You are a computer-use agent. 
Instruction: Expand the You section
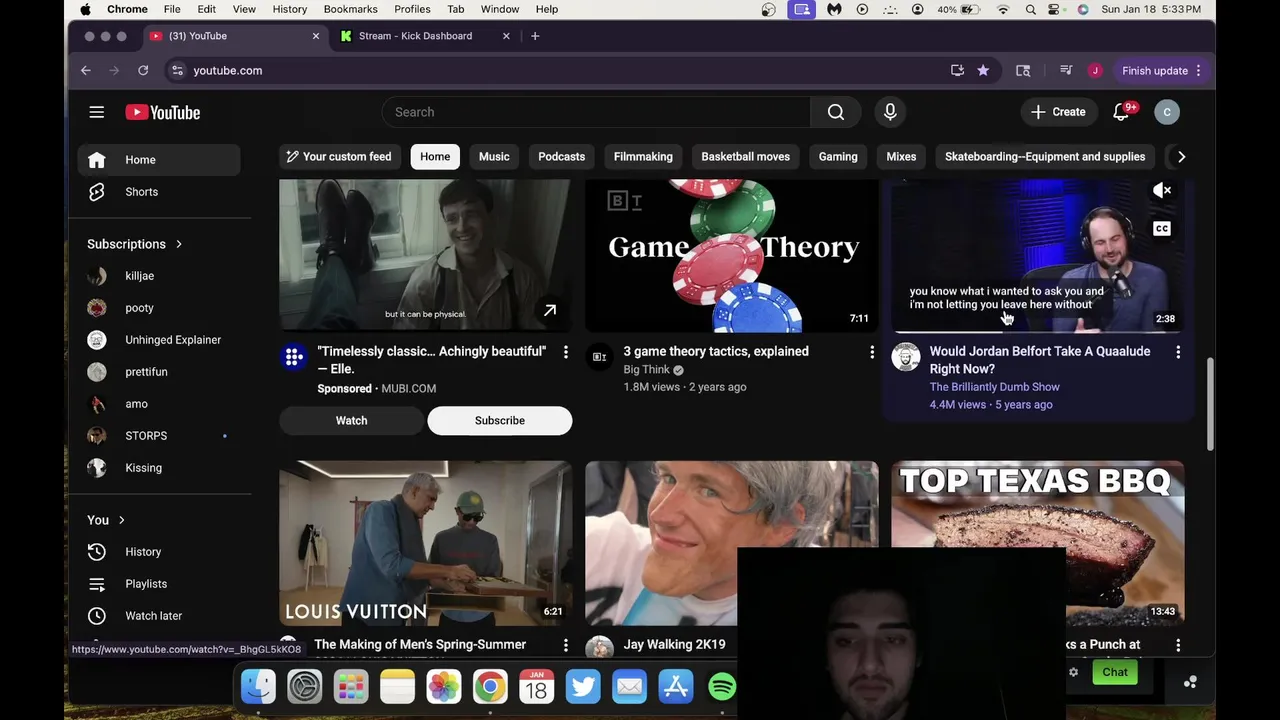click(x=106, y=520)
